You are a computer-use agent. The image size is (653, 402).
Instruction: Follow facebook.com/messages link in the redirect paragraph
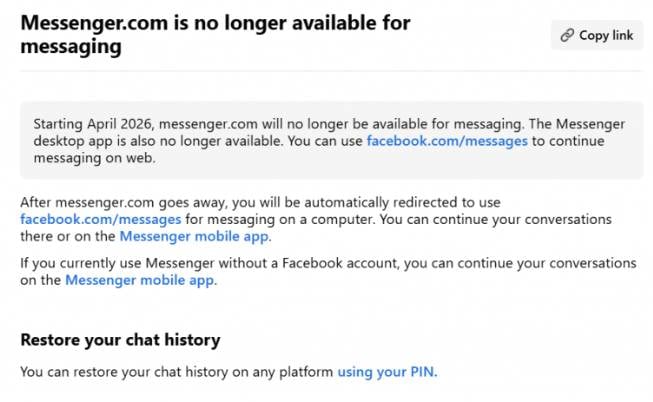pos(100,218)
